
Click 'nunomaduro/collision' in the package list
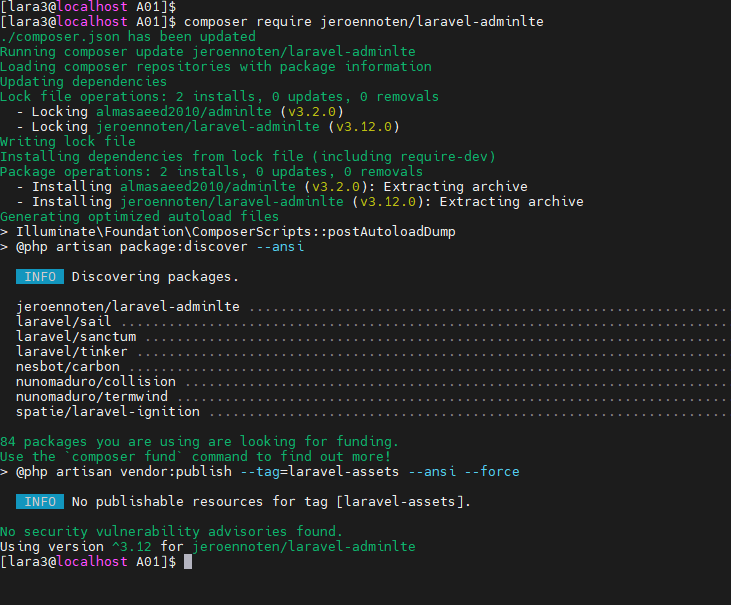[96, 382]
